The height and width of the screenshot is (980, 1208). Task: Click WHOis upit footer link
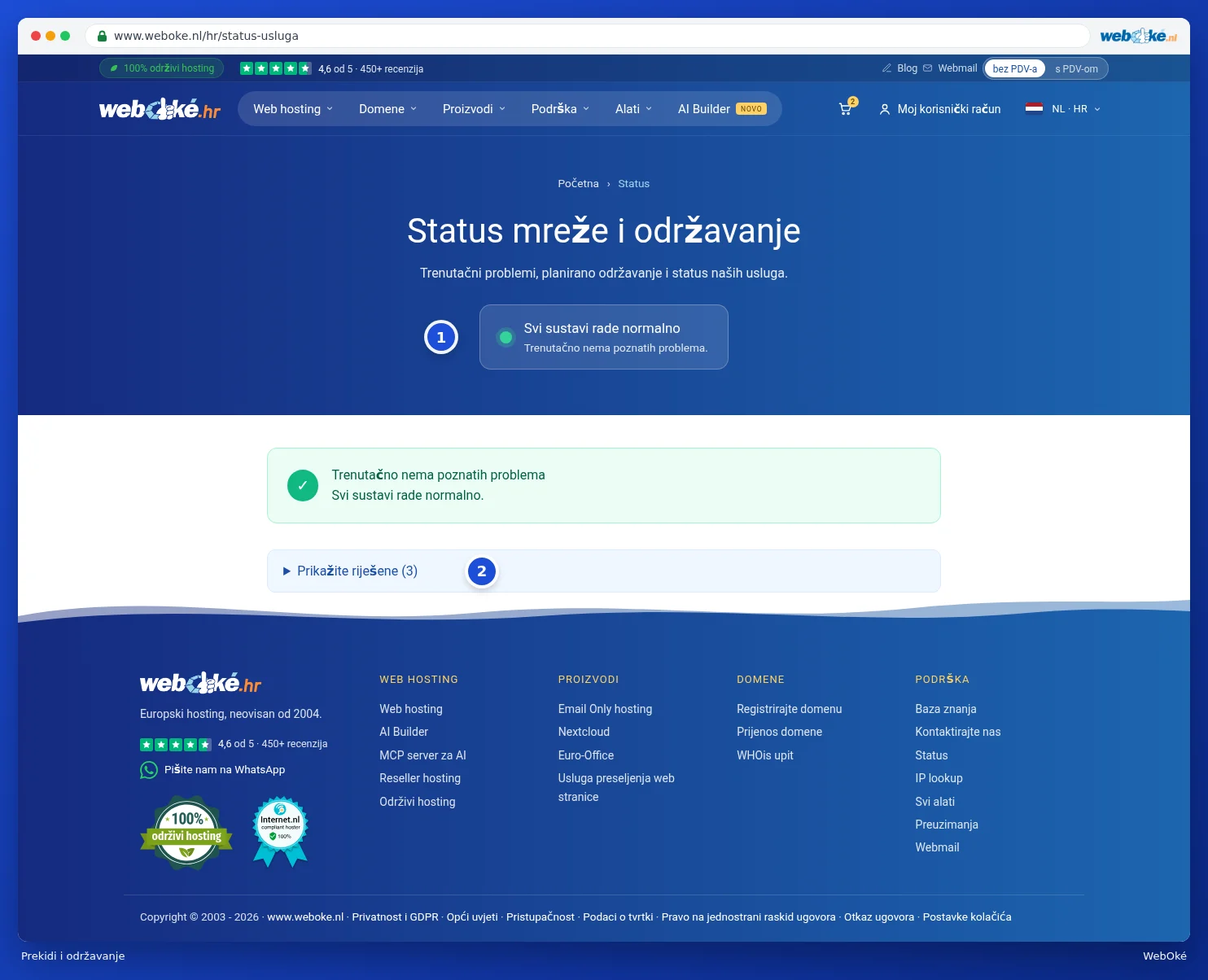point(765,755)
